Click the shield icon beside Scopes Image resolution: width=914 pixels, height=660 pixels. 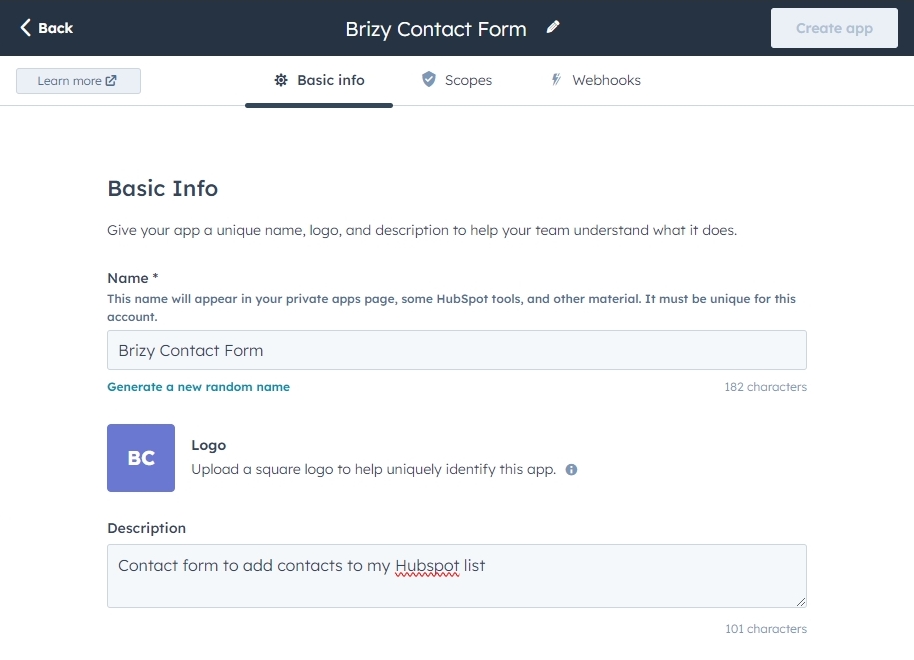[x=429, y=79]
